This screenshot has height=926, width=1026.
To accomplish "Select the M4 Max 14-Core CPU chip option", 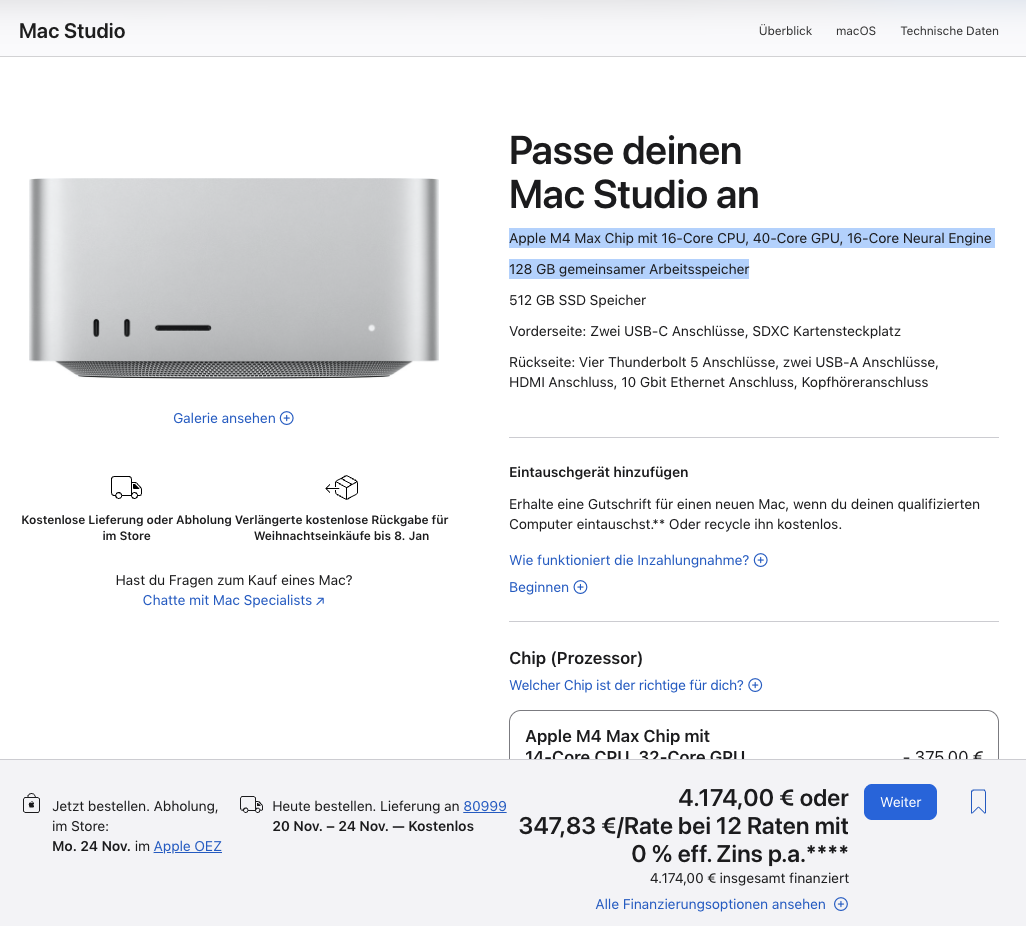I will tap(753, 737).
